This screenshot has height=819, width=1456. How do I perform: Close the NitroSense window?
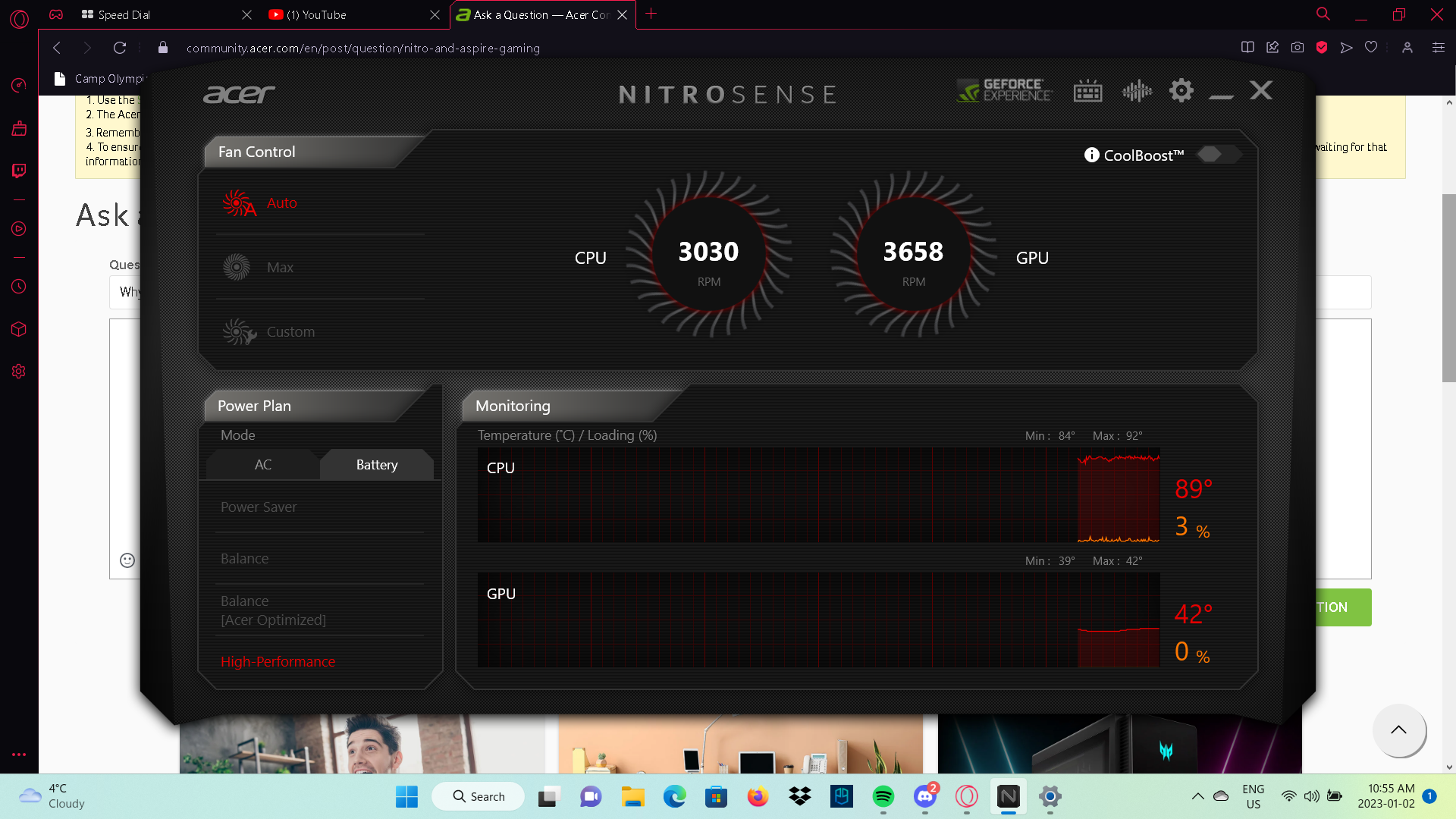pyautogui.click(x=1261, y=90)
